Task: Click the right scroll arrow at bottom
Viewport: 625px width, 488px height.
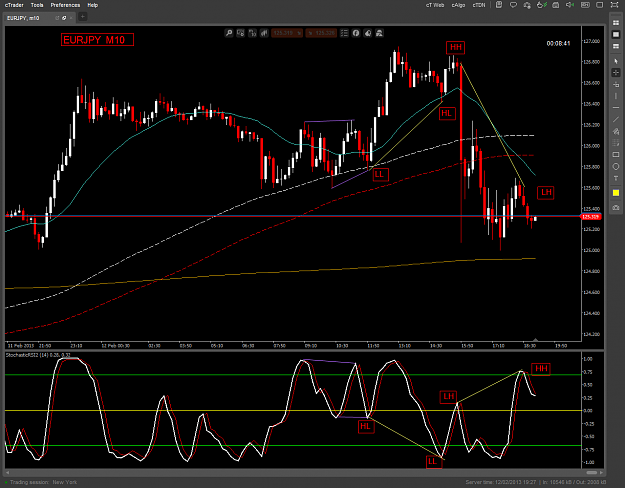Action: tap(601, 473)
